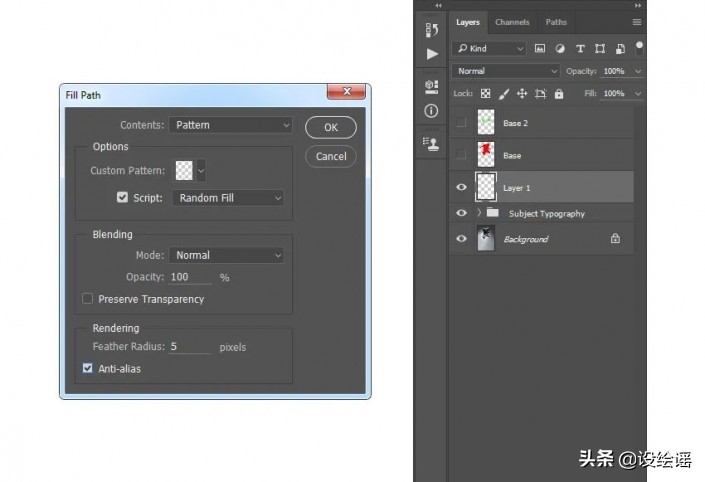This screenshot has width=705, height=482.
Task: Select the layer named Base
Action: pos(512,156)
